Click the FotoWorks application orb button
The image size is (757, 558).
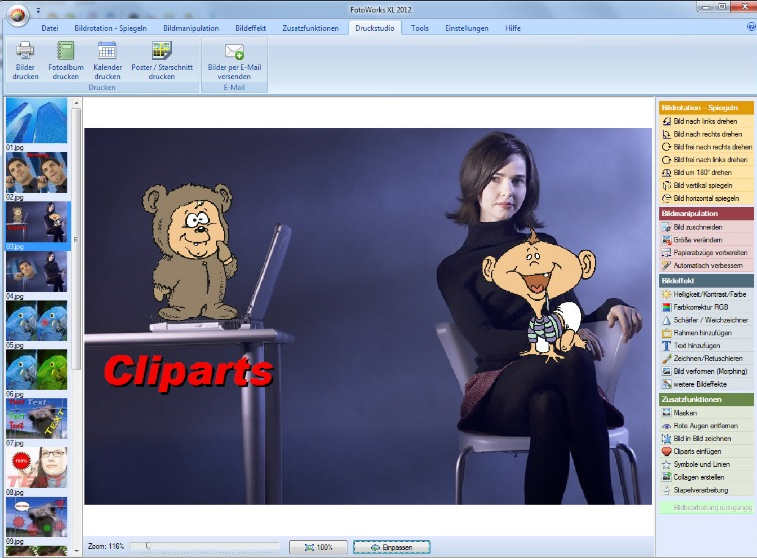click(x=17, y=14)
